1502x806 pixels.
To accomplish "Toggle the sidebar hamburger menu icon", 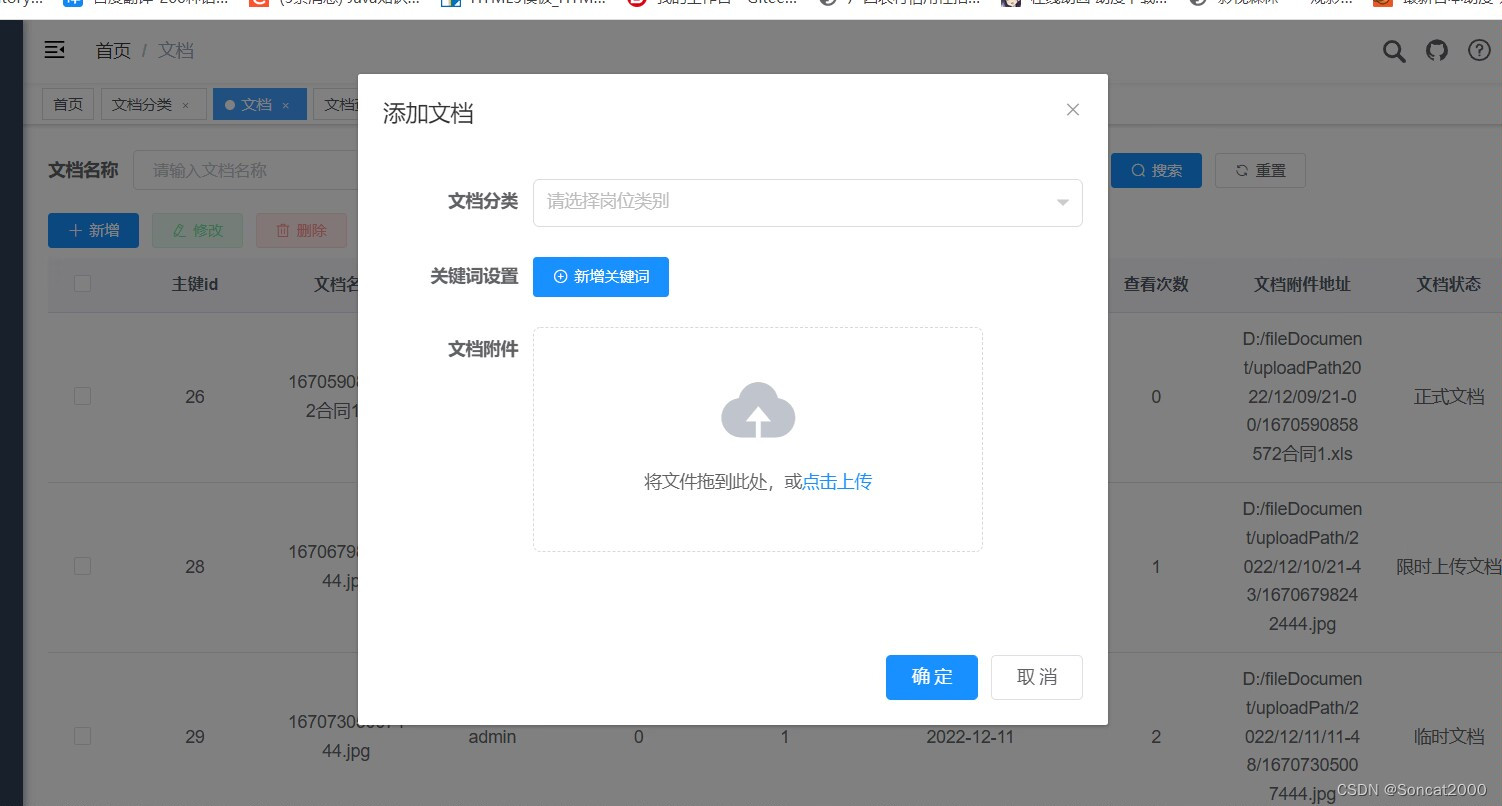I will [x=55, y=49].
